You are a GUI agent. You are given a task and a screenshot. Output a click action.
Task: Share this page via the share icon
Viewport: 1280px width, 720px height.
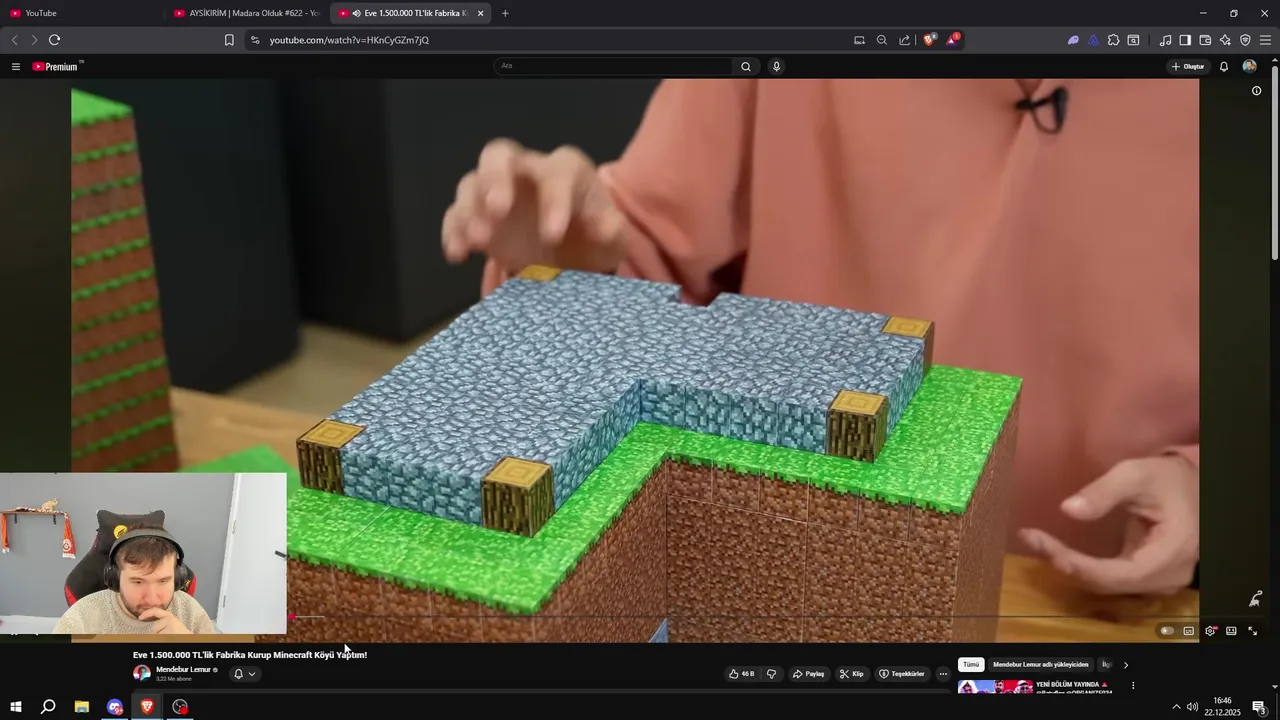[x=905, y=40]
